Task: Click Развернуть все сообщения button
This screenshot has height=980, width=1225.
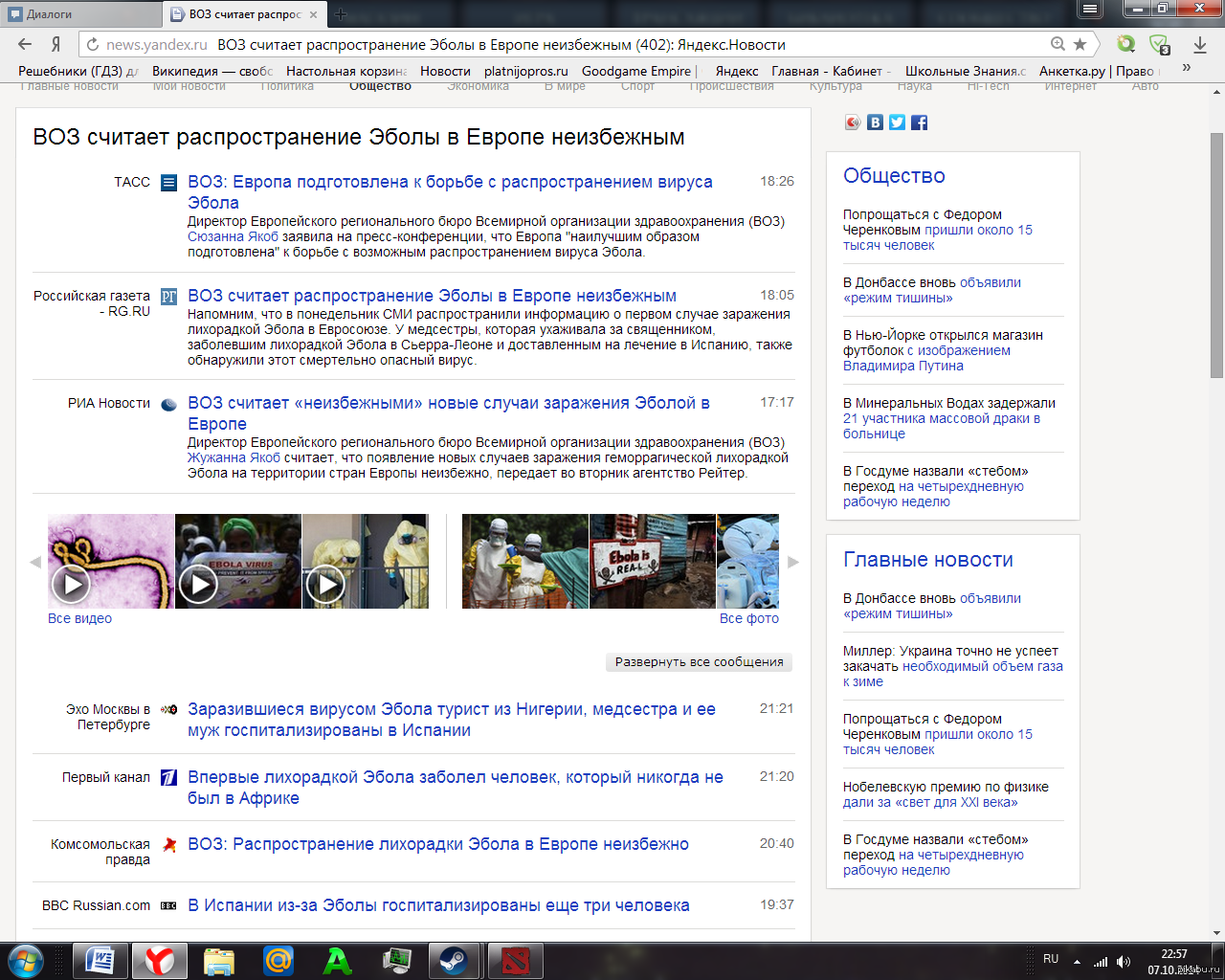Action: click(699, 662)
